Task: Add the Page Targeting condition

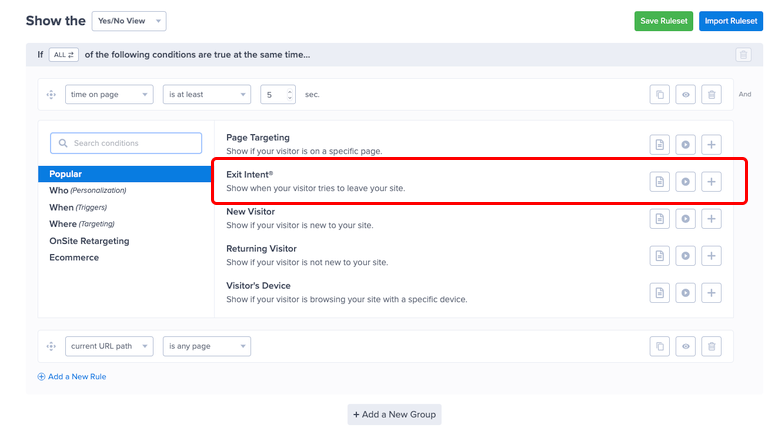Action: click(x=711, y=144)
